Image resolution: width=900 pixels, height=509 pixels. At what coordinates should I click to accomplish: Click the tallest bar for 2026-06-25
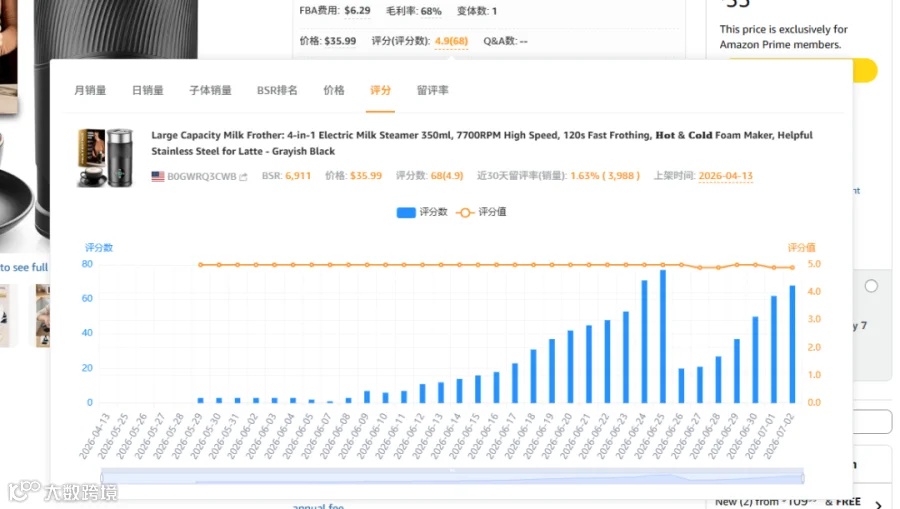[x=662, y=336]
